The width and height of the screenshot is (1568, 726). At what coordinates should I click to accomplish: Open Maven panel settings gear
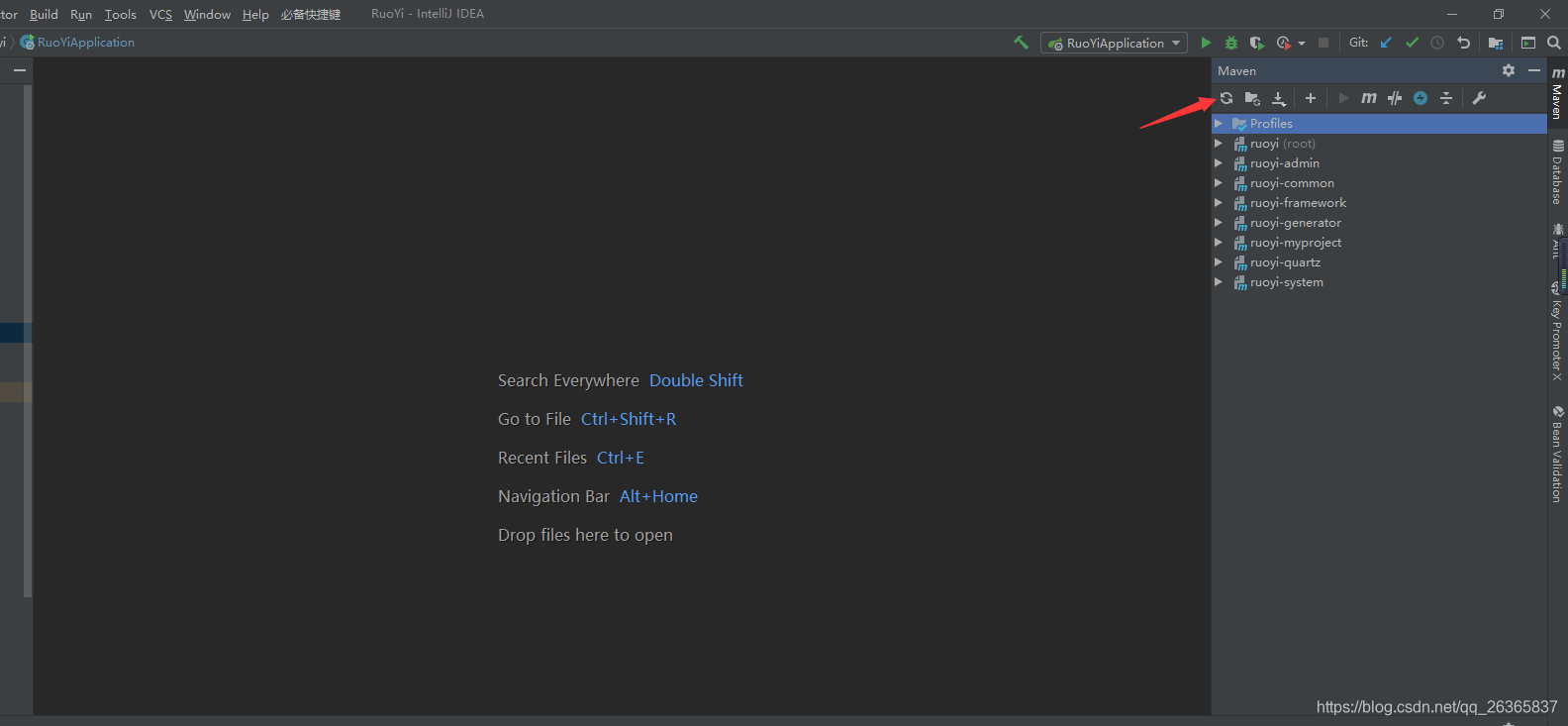pos(1509,70)
